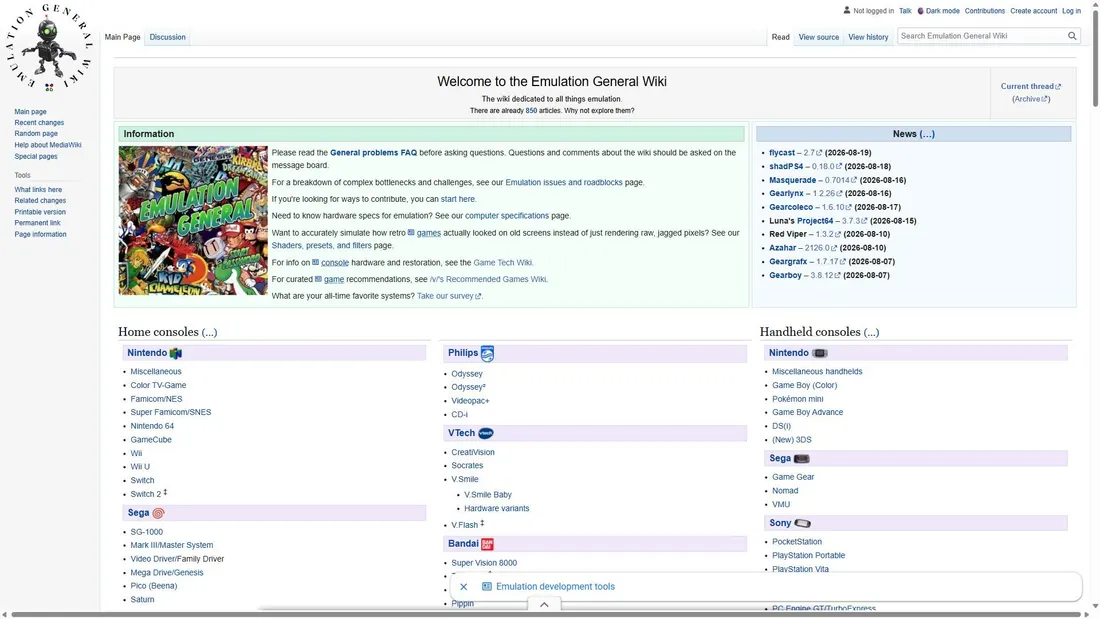Click the Archive link under Current thread
This screenshot has height=619, width=1100.
coord(1028,100)
